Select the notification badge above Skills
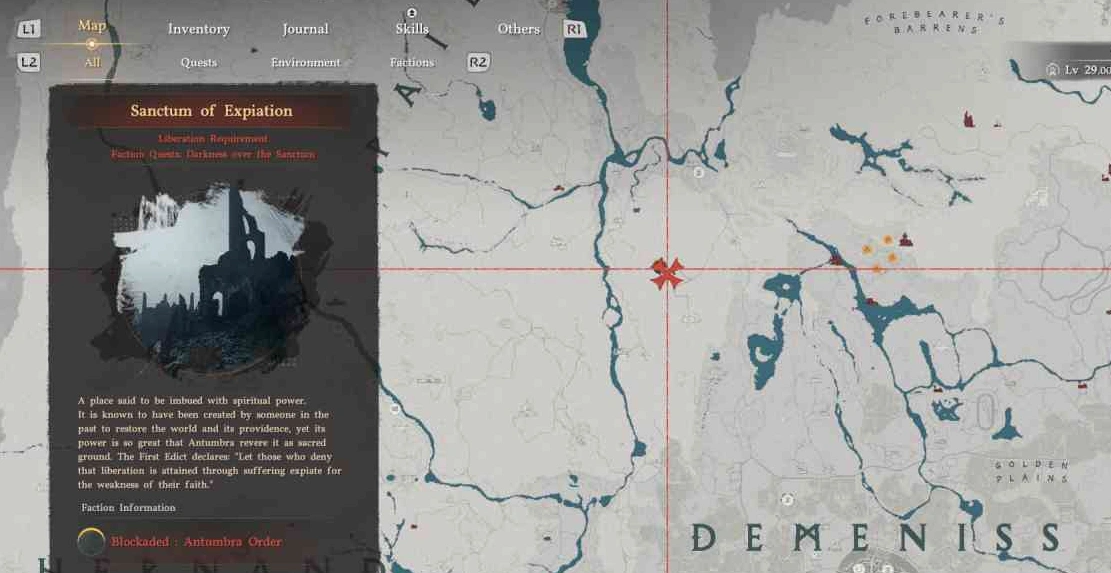This screenshot has height=573, width=1111. pyautogui.click(x=411, y=13)
